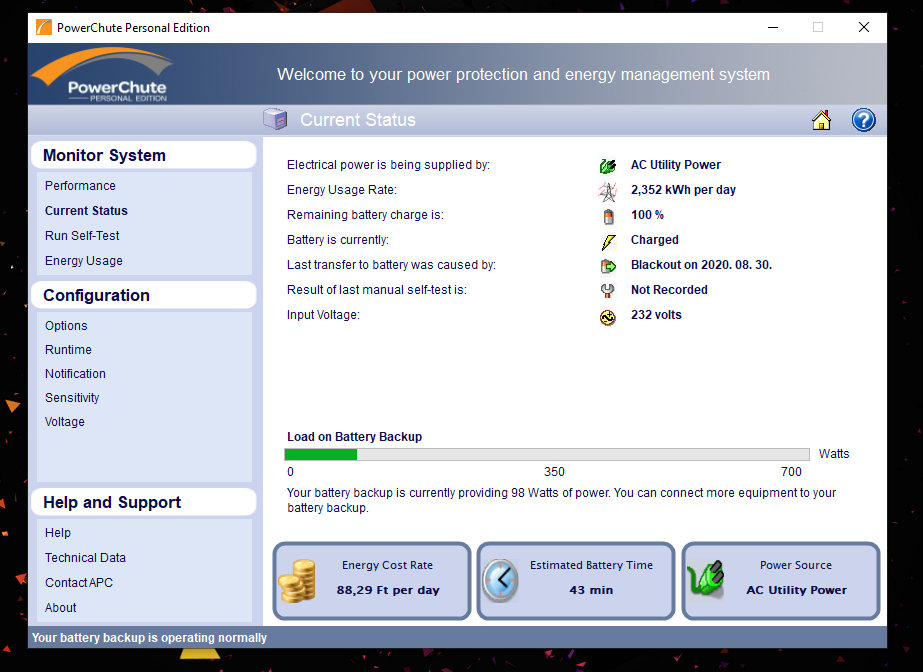Viewport: 923px width, 672px height.
Task: Click the Load on Battery Backup bar
Action: click(x=547, y=454)
